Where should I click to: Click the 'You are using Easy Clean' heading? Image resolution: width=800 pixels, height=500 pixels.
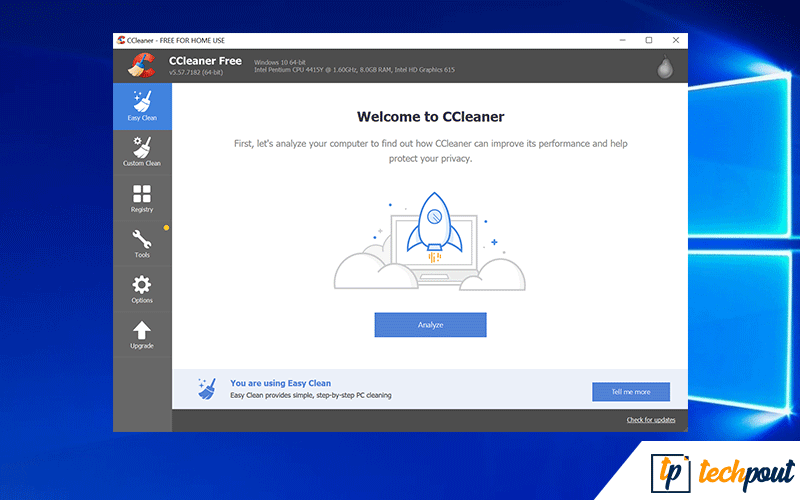coord(280,383)
